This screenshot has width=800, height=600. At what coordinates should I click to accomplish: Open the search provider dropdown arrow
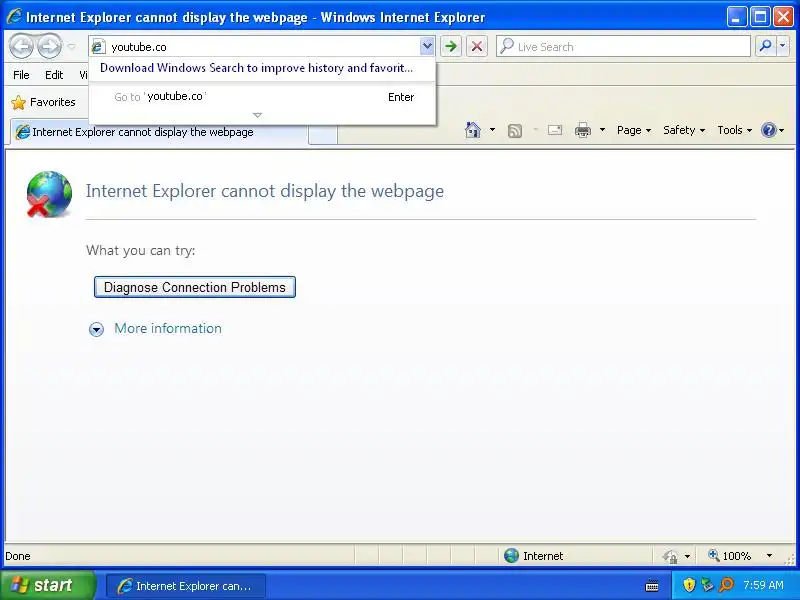pos(783,46)
